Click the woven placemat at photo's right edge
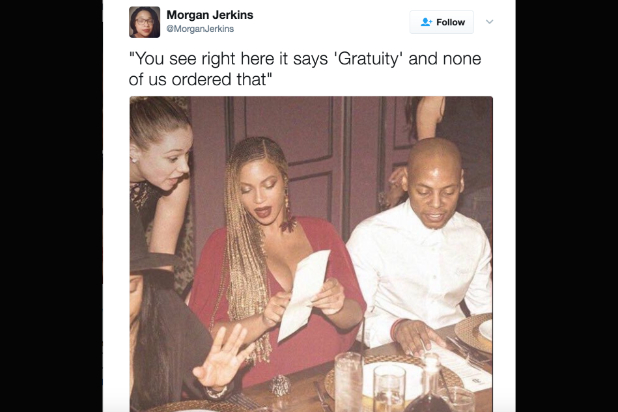 (473, 333)
